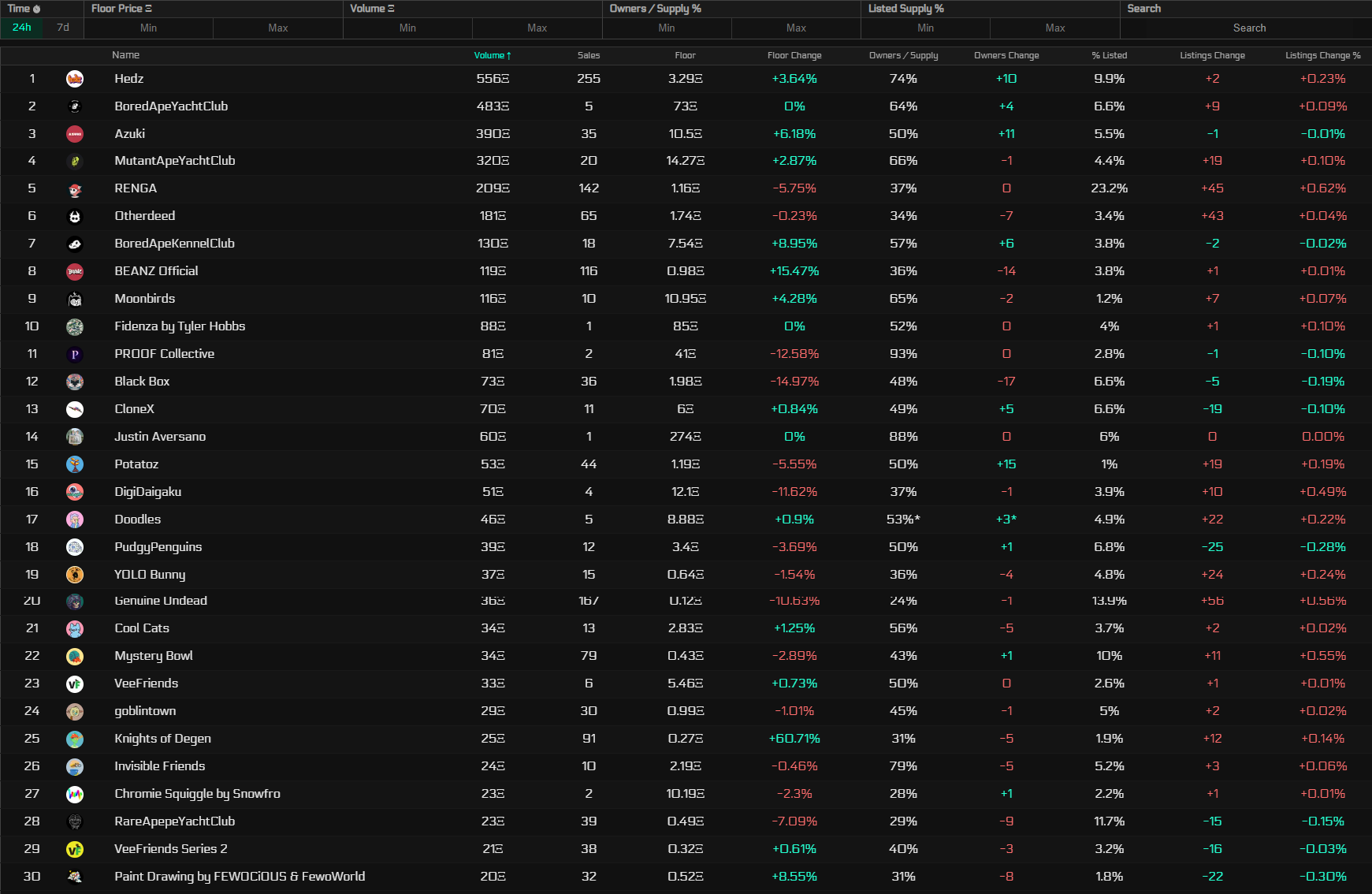Click BEANZ Official floor change "+15.47%"
The image size is (1372, 894).
tap(794, 271)
